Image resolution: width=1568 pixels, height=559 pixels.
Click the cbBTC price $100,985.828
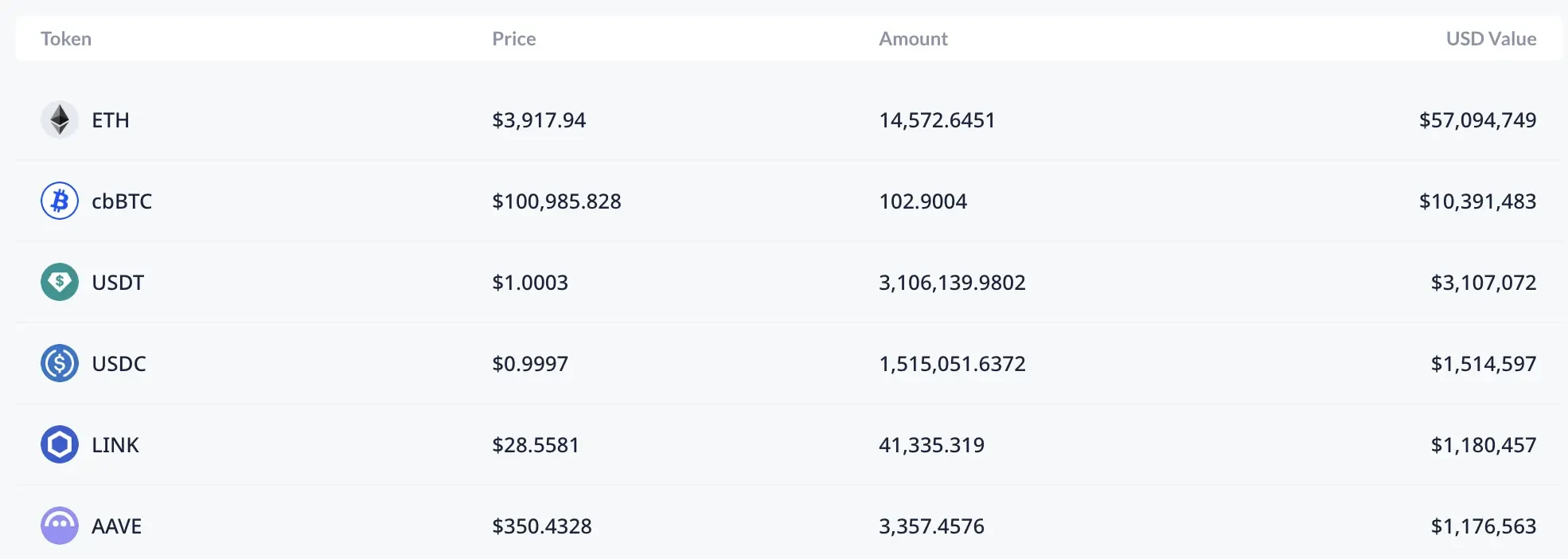tap(556, 201)
